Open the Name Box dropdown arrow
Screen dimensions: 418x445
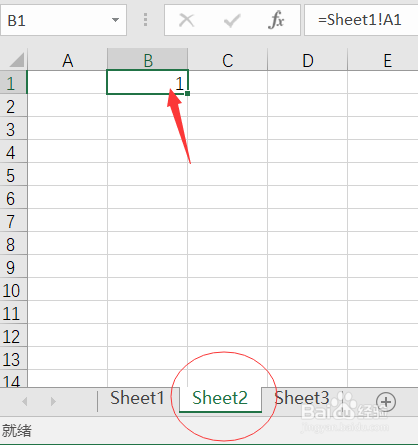[115, 20]
